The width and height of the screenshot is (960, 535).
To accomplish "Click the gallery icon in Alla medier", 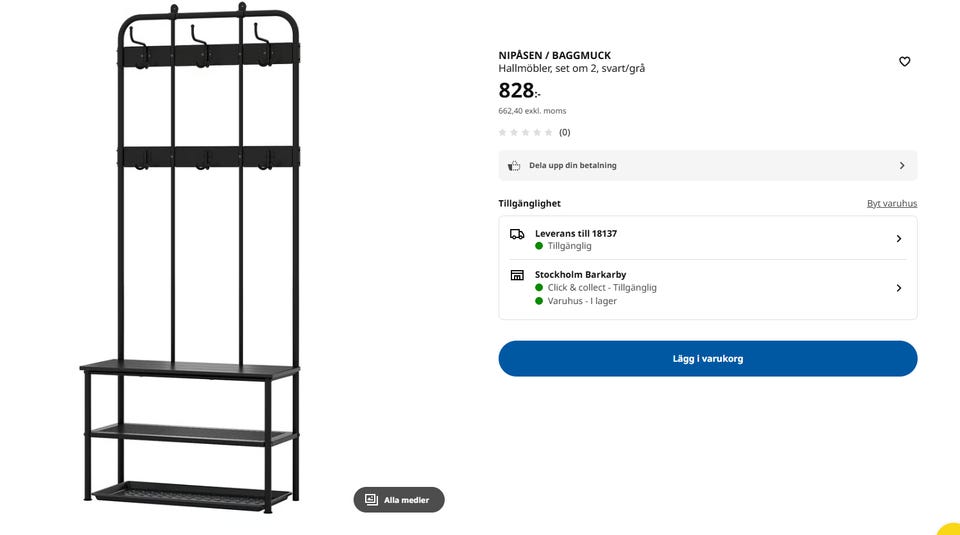I will coord(371,500).
